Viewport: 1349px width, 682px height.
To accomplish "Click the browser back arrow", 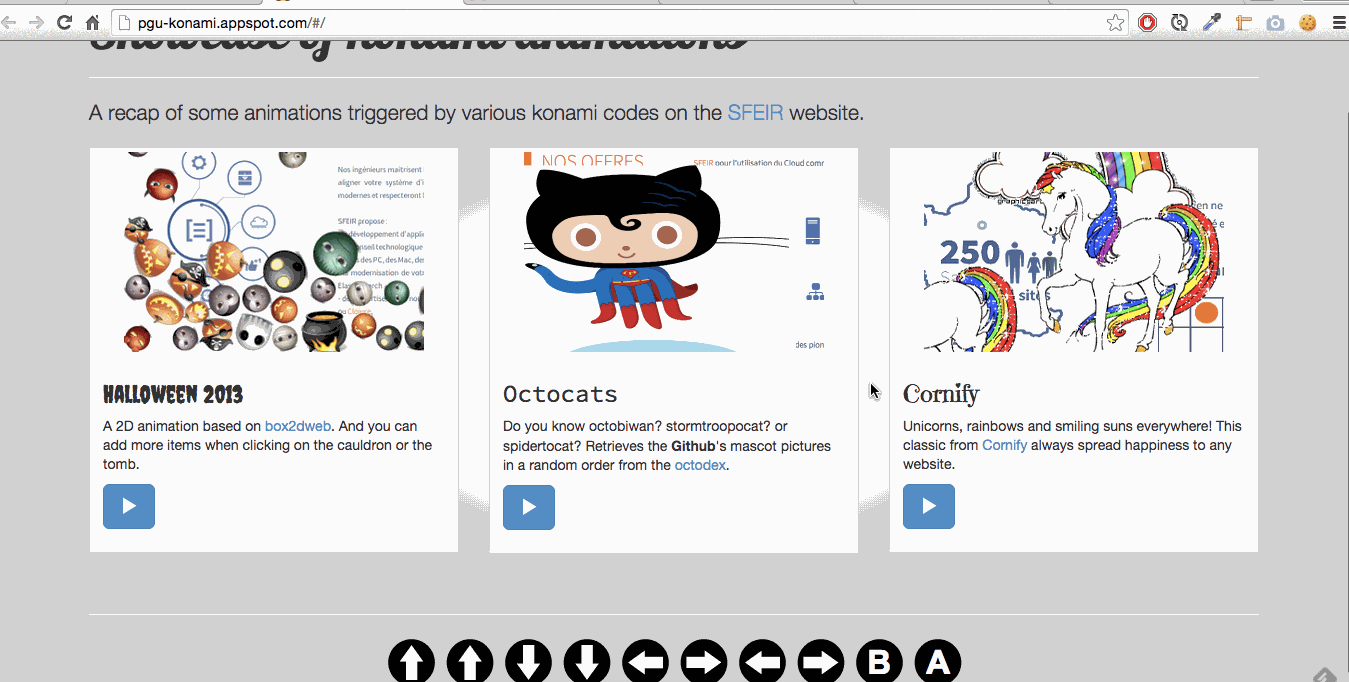I will point(10,22).
